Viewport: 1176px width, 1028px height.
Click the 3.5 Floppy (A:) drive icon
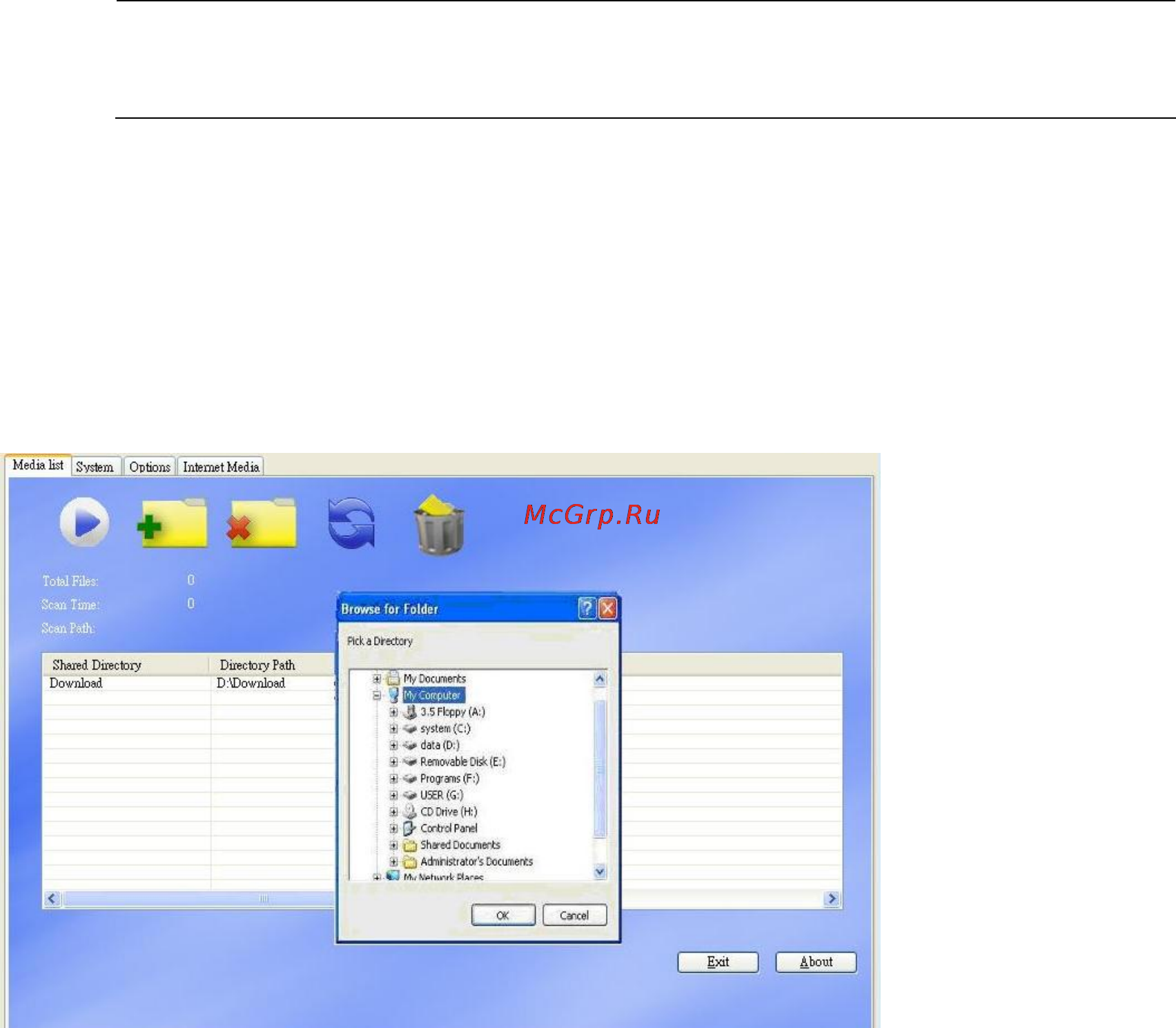(410, 712)
